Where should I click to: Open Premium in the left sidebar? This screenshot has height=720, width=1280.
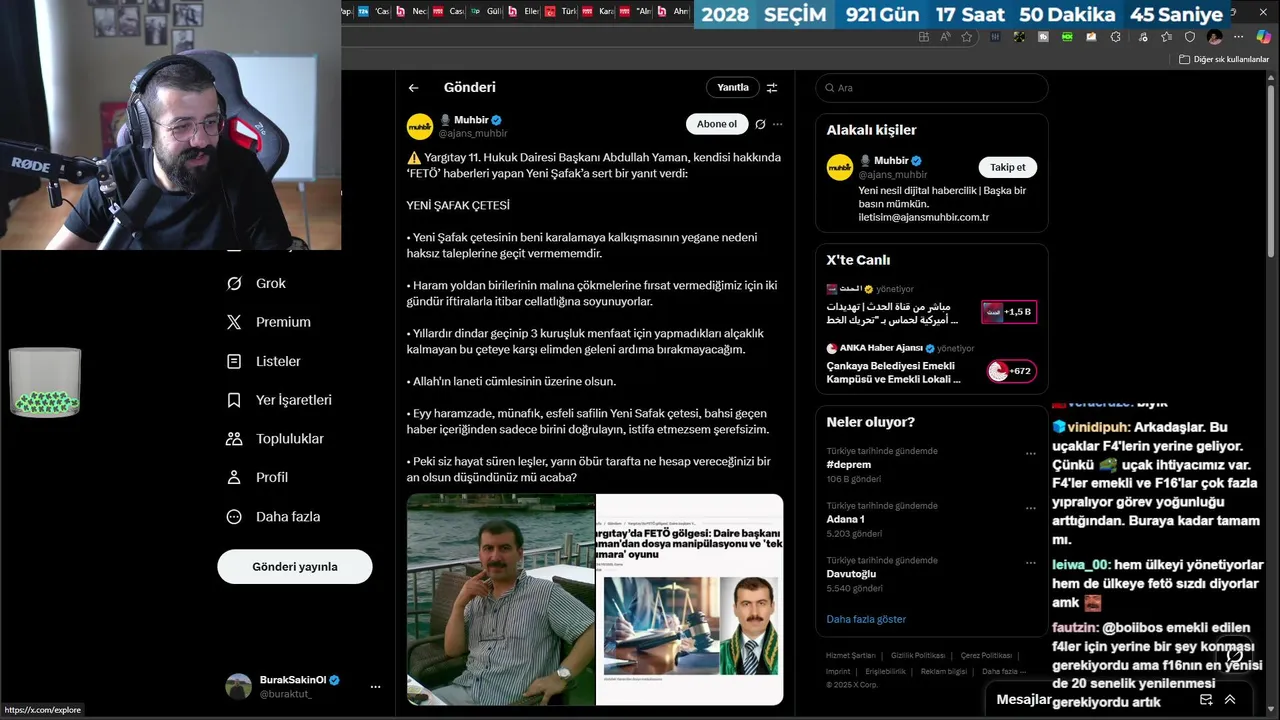pos(269,322)
